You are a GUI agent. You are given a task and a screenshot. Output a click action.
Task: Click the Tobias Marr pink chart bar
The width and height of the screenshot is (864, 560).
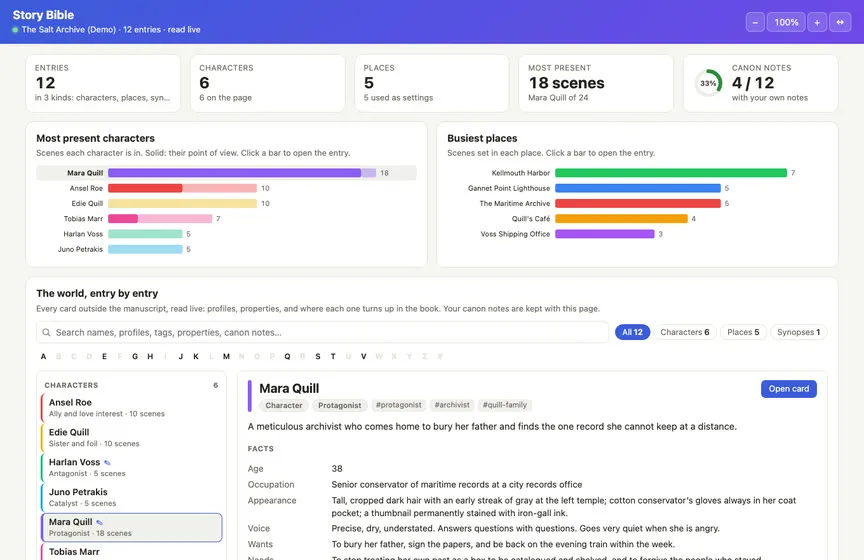point(160,219)
